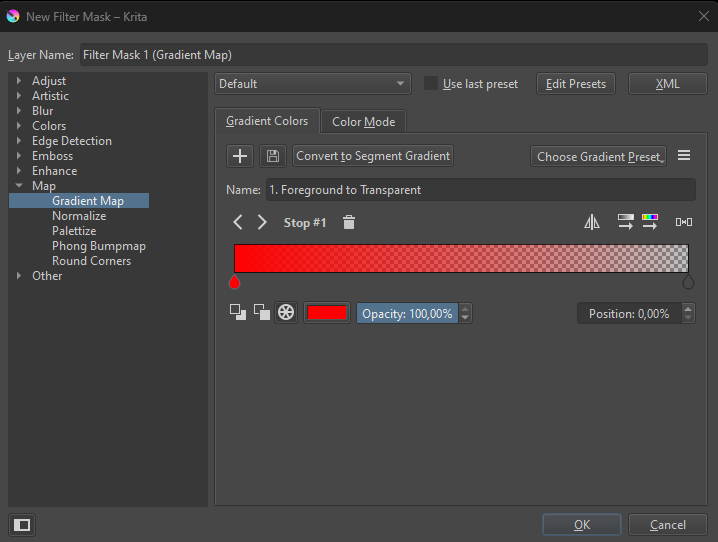The width and height of the screenshot is (718, 542).
Task: Go to the previous gradient stop
Action: (x=238, y=222)
